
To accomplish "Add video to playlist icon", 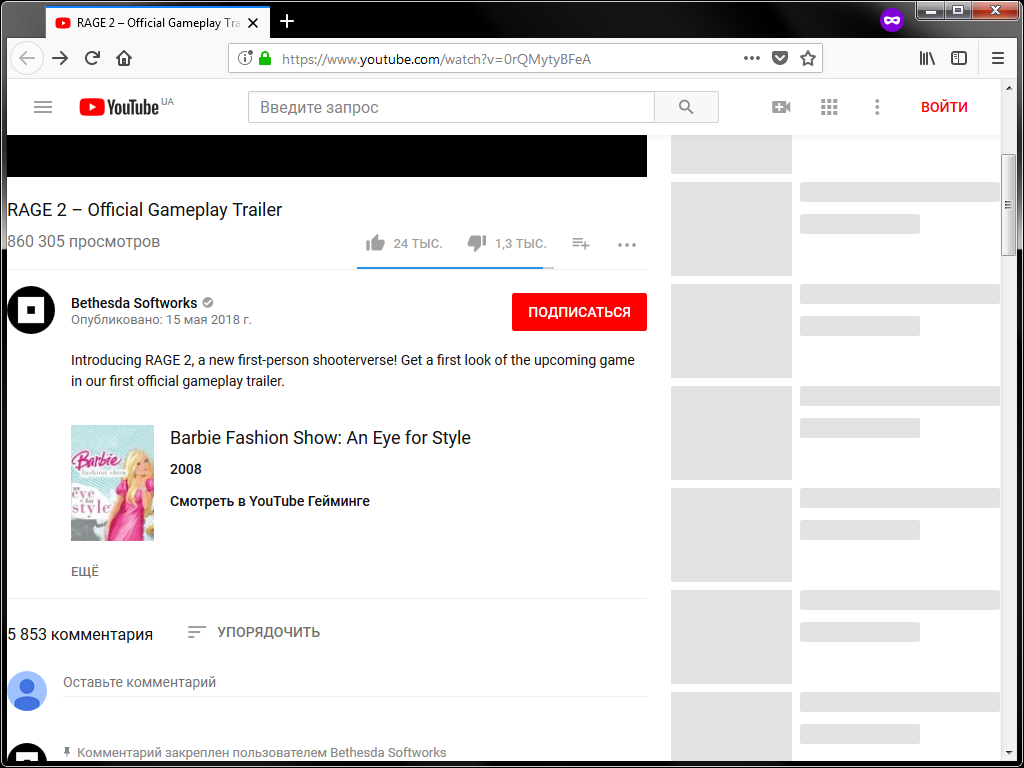I will click(581, 244).
